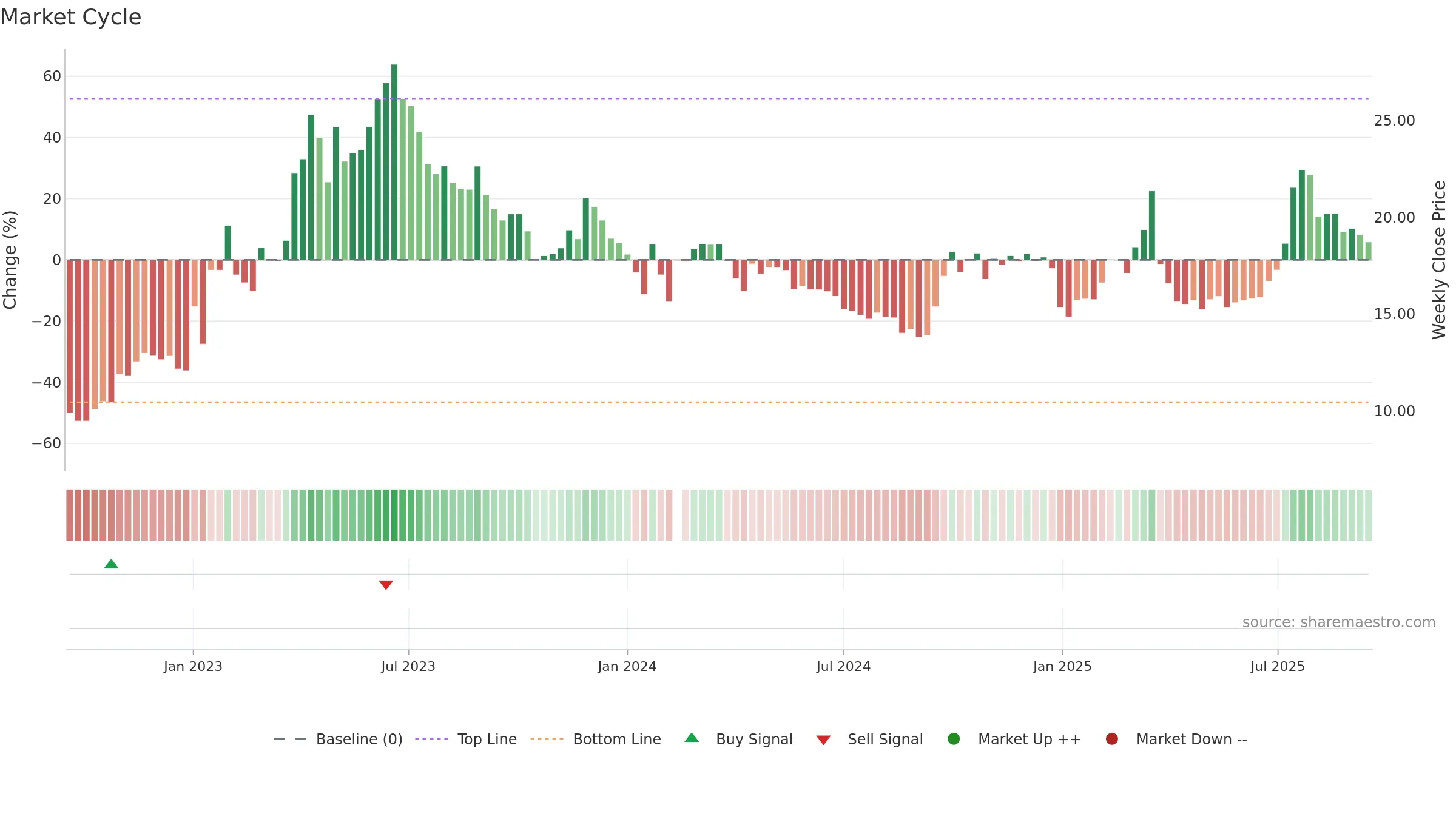This screenshot has width=1456, height=819.
Task: Click the red Sell Signal triangle marker near Jul 2023
Action: [x=386, y=585]
